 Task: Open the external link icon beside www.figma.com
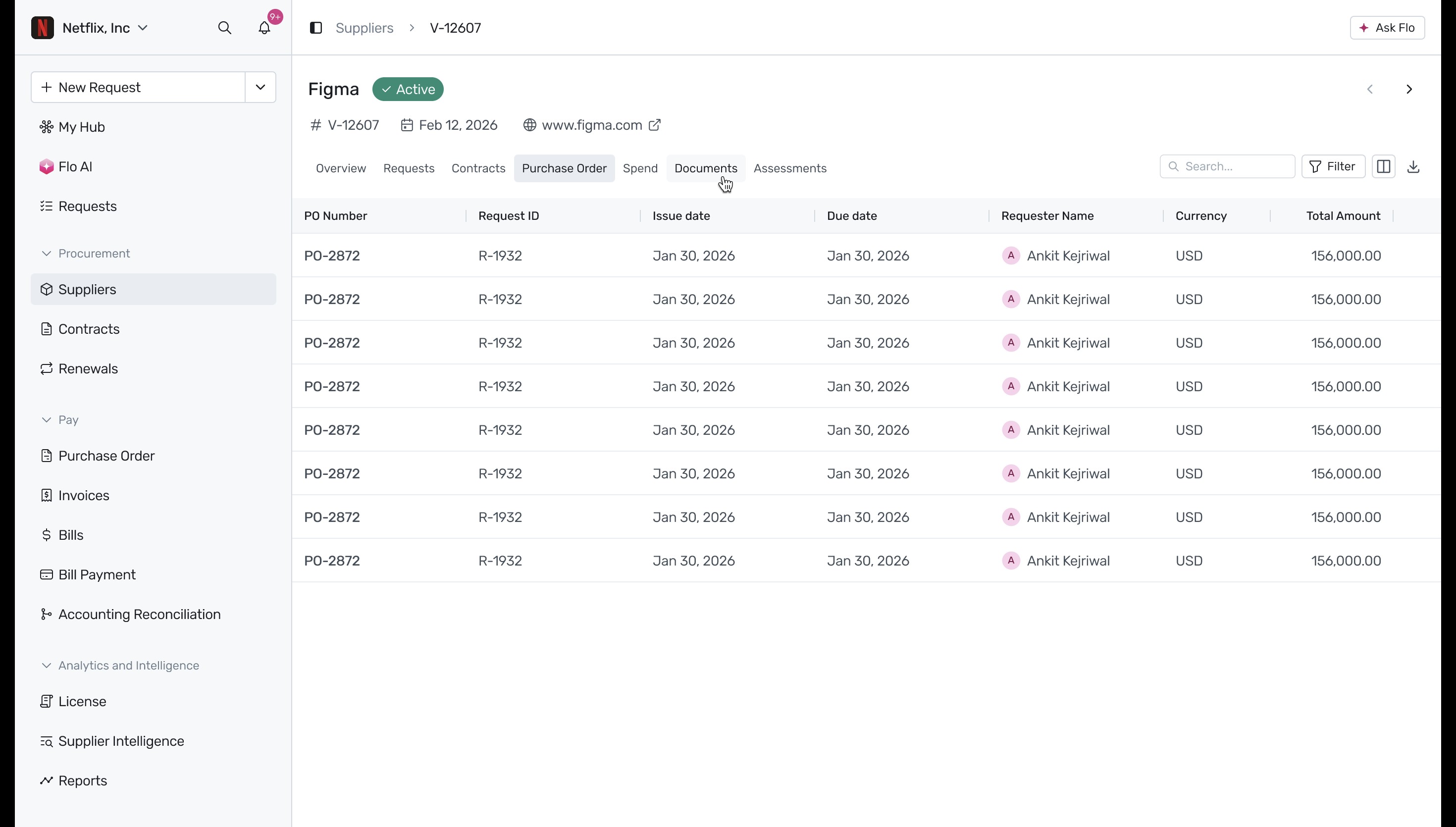tap(655, 125)
